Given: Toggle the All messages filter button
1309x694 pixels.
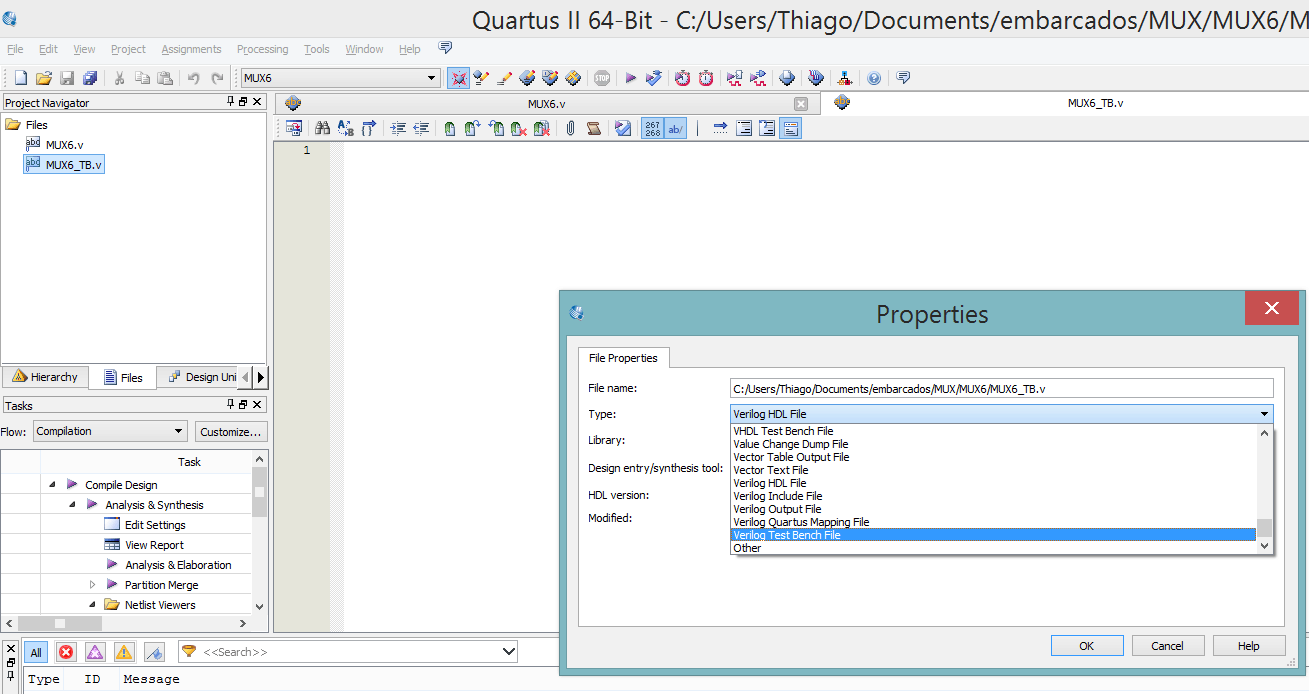Looking at the screenshot, I should tap(36, 652).
